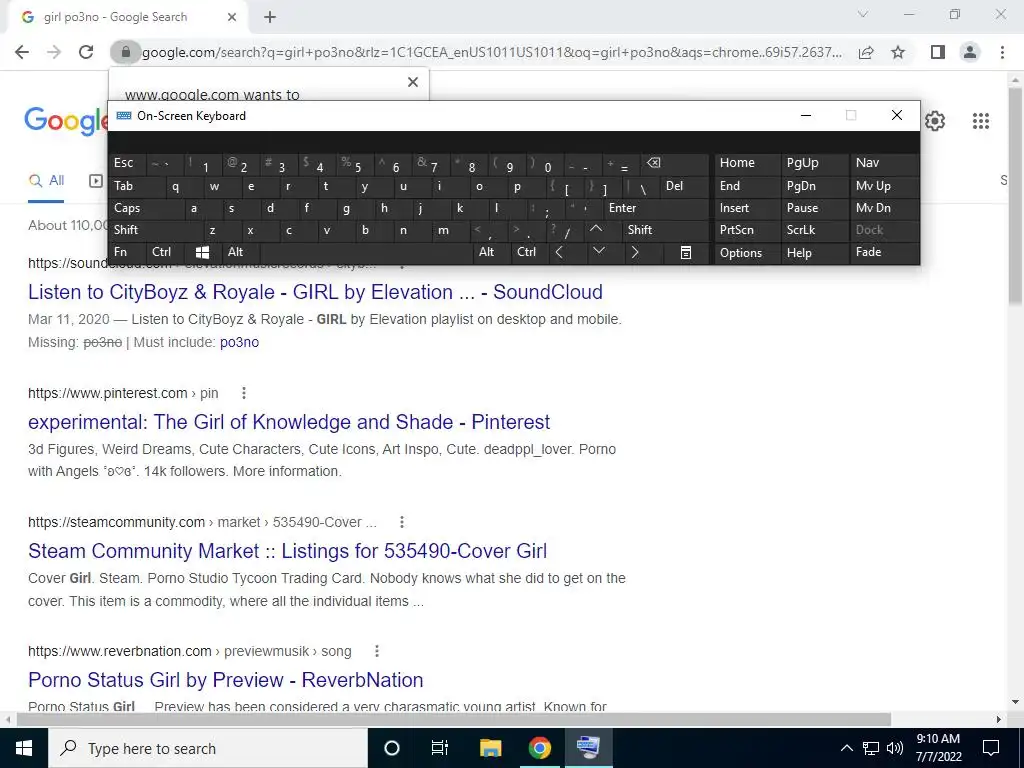Open three-dot menu beside steamcommunity.com result
This screenshot has width=1024, height=768.
coord(402,522)
